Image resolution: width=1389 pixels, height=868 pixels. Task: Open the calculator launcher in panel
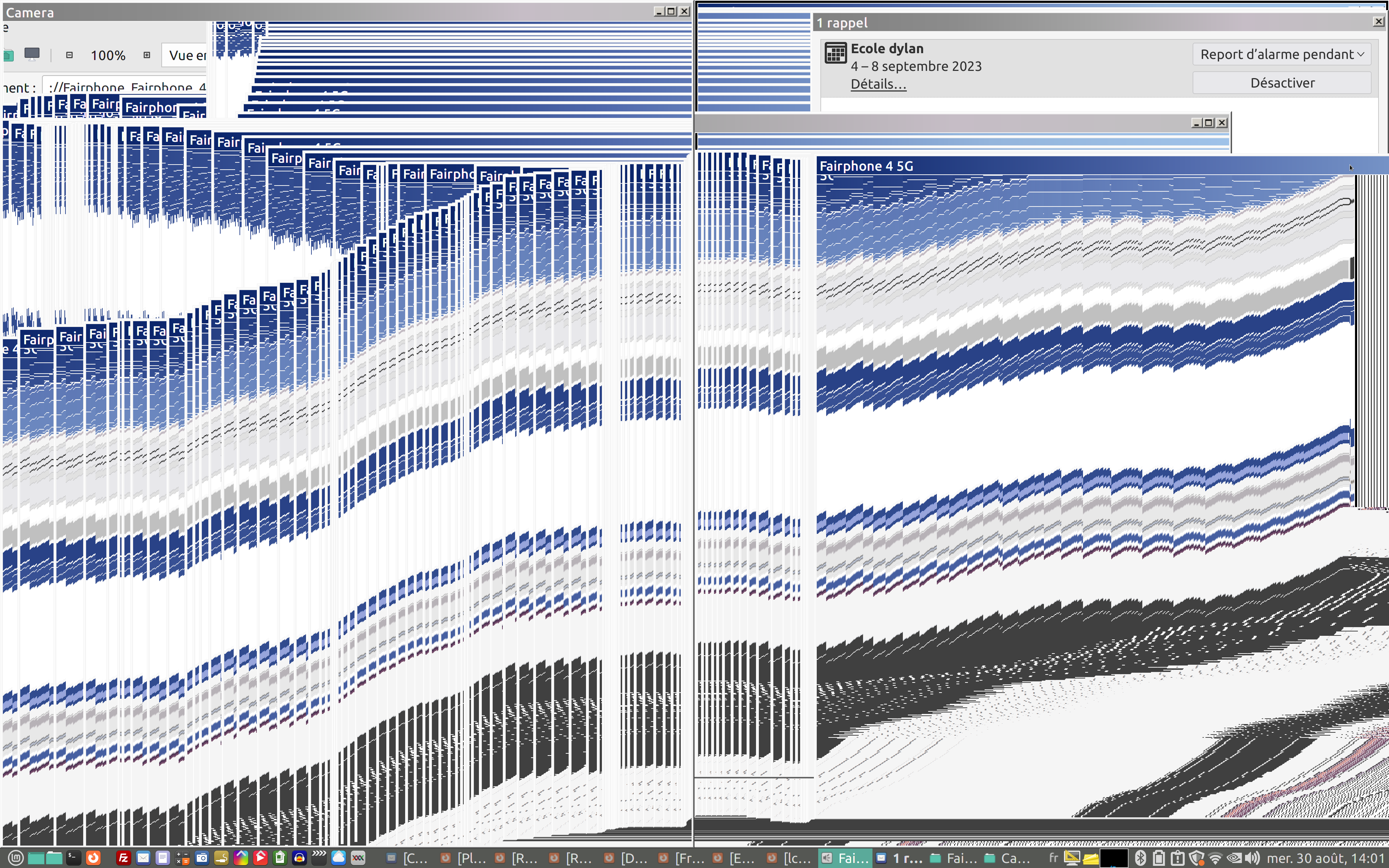click(182, 858)
